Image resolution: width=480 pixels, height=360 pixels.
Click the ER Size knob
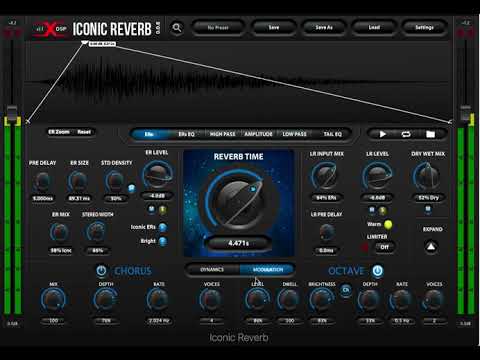click(x=78, y=182)
